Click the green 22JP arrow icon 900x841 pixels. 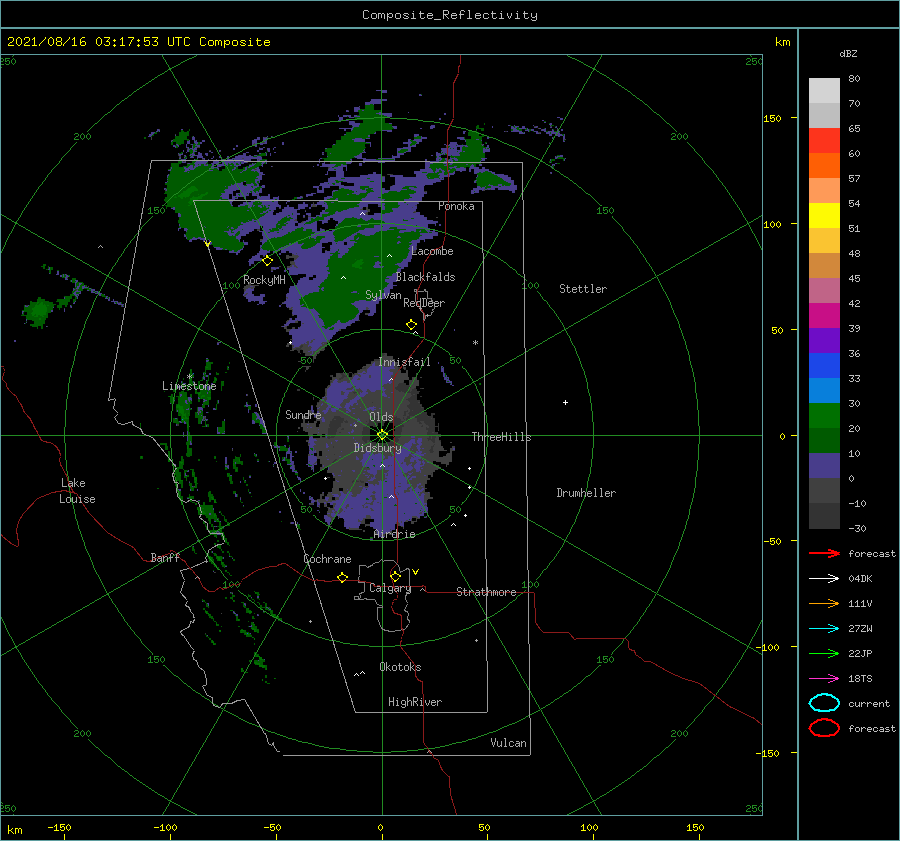click(824, 653)
